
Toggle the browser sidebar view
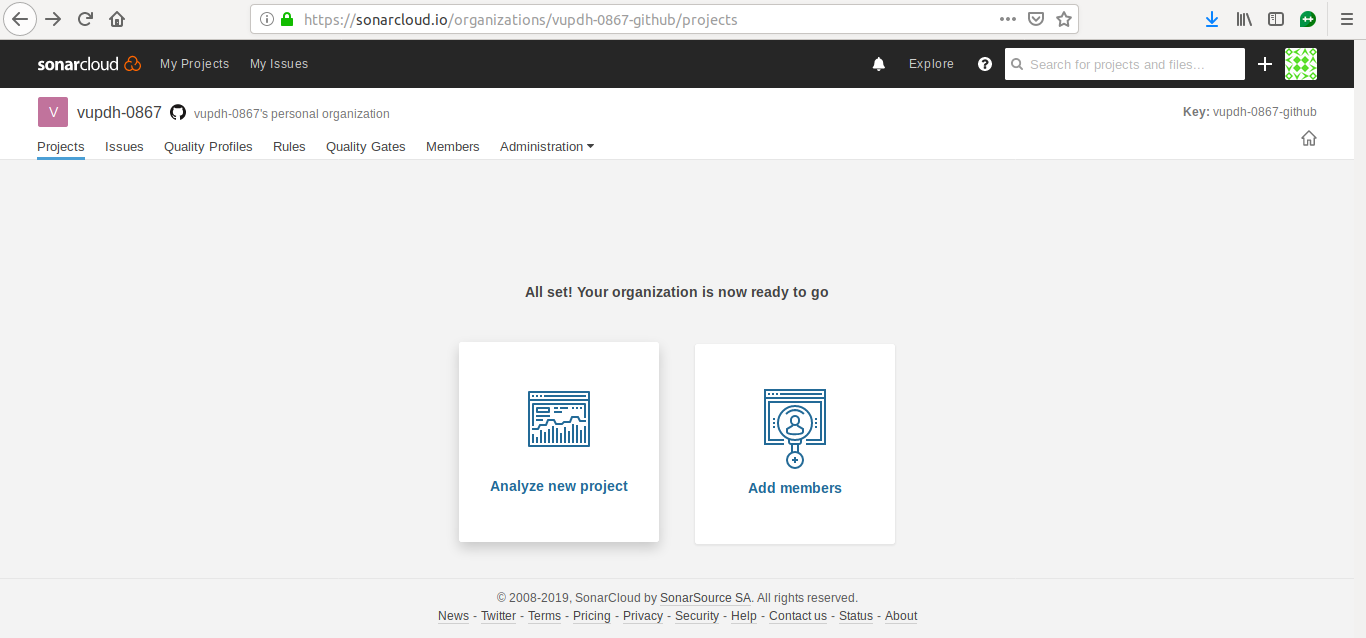pyautogui.click(x=1276, y=19)
